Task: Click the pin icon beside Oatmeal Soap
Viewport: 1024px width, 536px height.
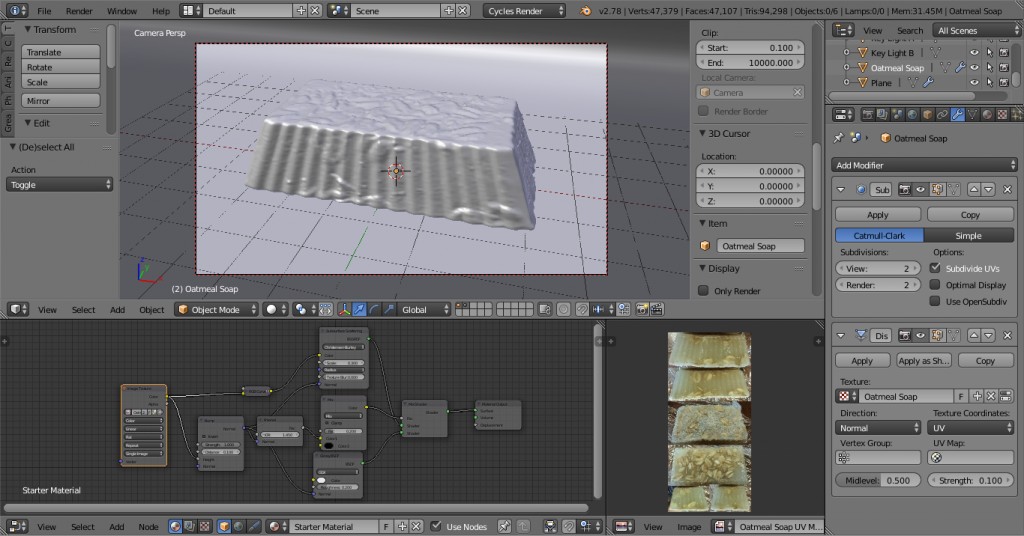Action: point(837,138)
